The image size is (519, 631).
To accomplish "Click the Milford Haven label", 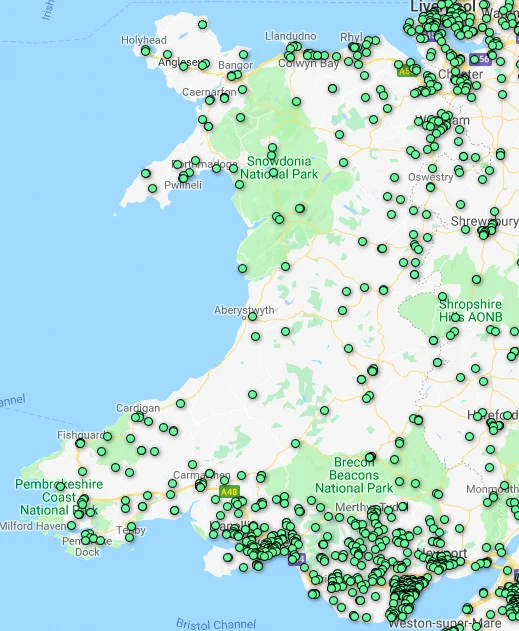I will [x=33, y=526].
